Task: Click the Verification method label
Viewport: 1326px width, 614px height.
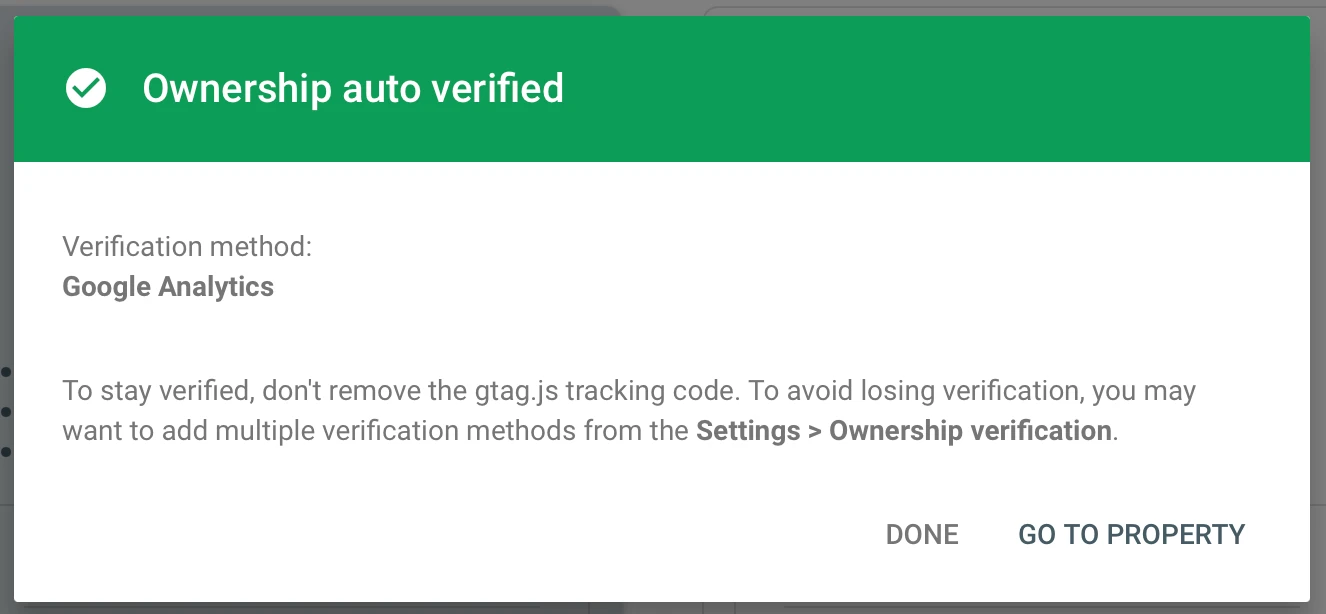Action: pyautogui.click(x=187, y=246)
